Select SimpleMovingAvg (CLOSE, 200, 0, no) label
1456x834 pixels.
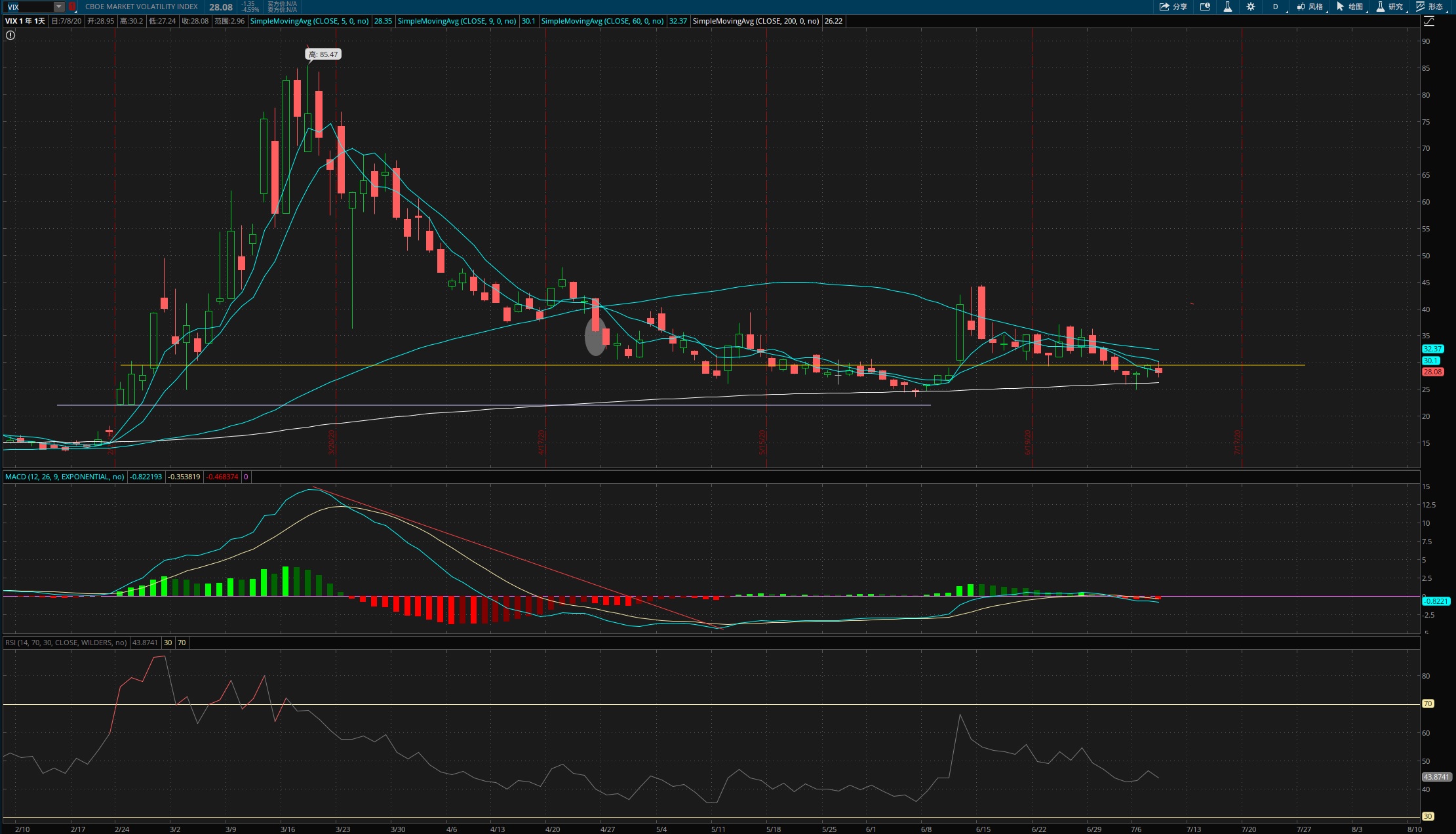[x=756, y=21]
